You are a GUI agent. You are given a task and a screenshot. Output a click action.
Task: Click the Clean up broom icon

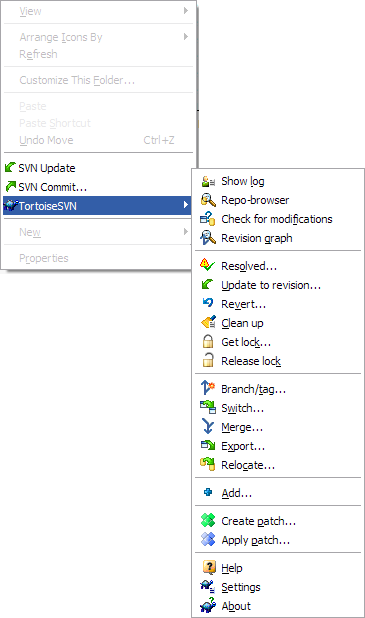pos(208,322)
